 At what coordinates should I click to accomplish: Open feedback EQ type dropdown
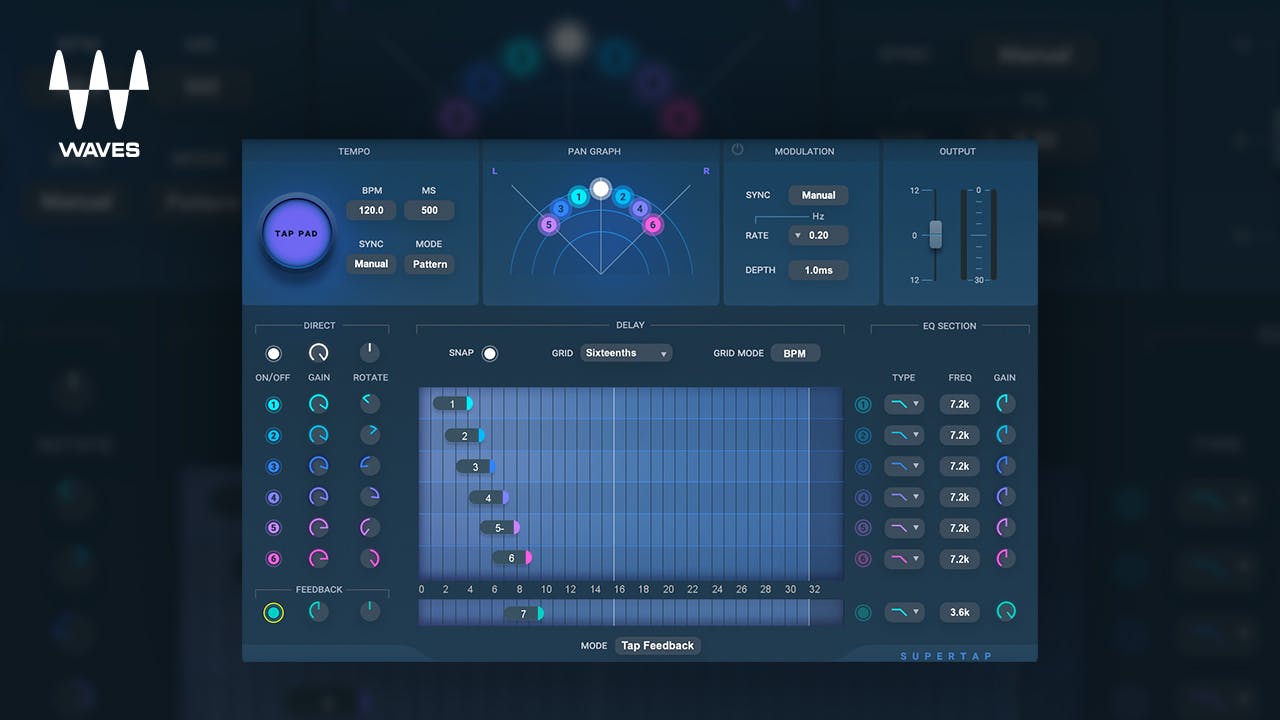(x=904, y=612)
